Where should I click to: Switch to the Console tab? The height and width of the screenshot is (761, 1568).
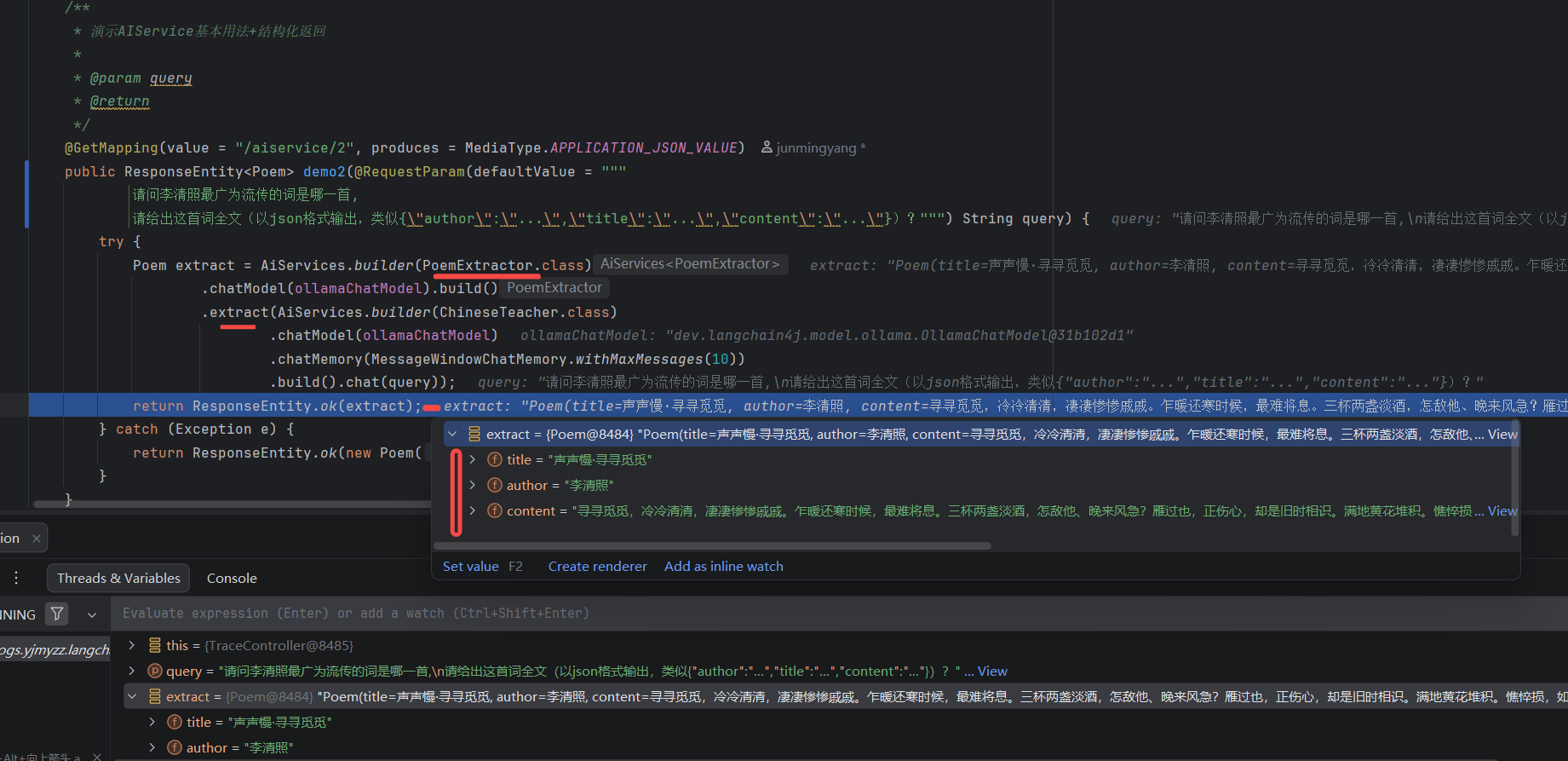pyautogui.click(x=232, y=578)
